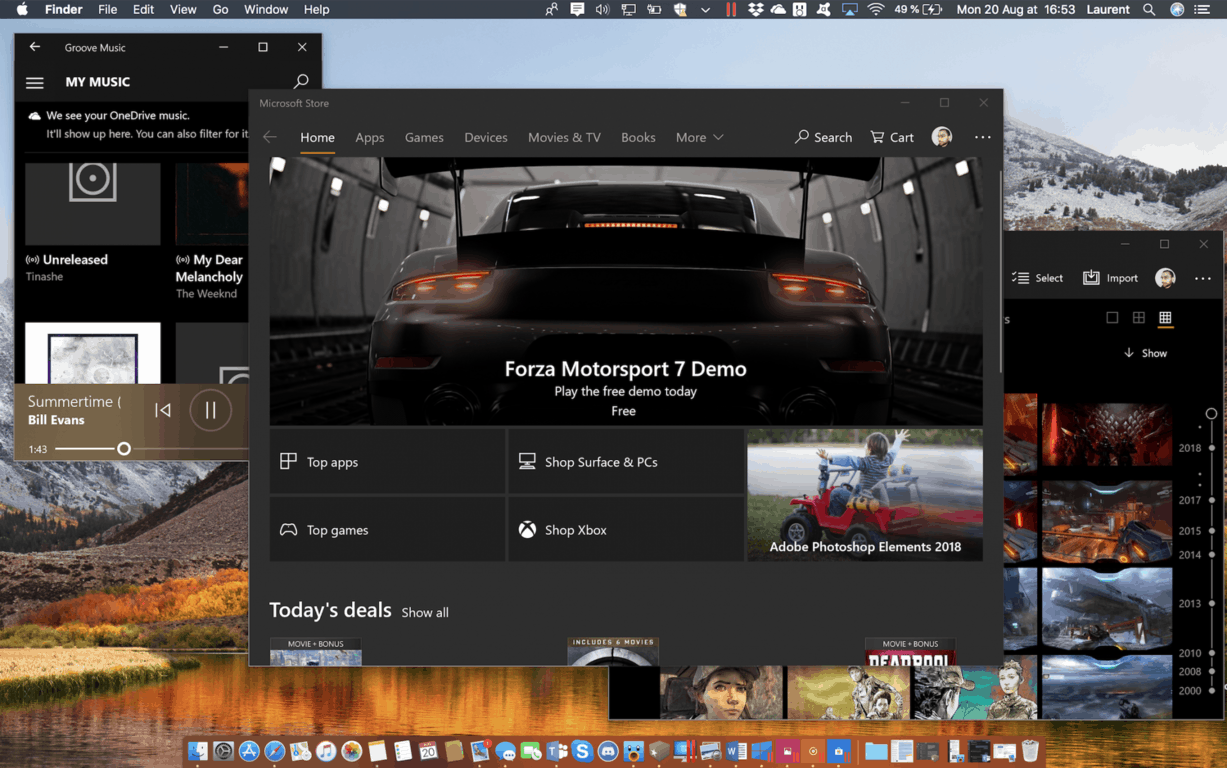This screenshot has height=768, width=1227.
Task: Click Import in the Photos window
Action: (1111, 278)
